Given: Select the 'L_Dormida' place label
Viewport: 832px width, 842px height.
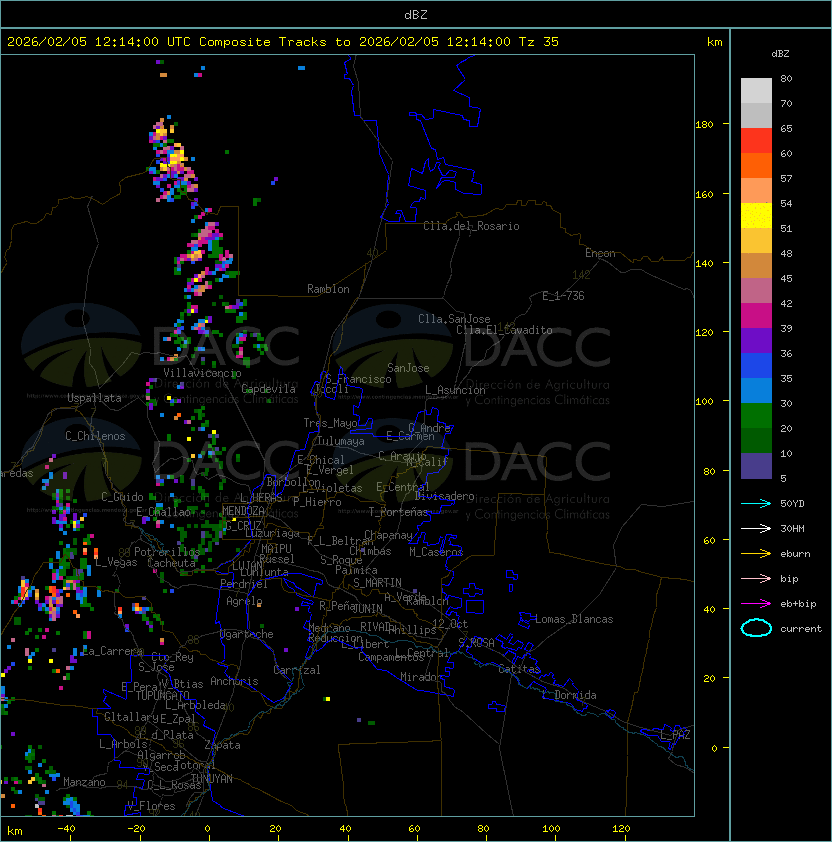Looking at the screenshot, I should tap(569, 695).
